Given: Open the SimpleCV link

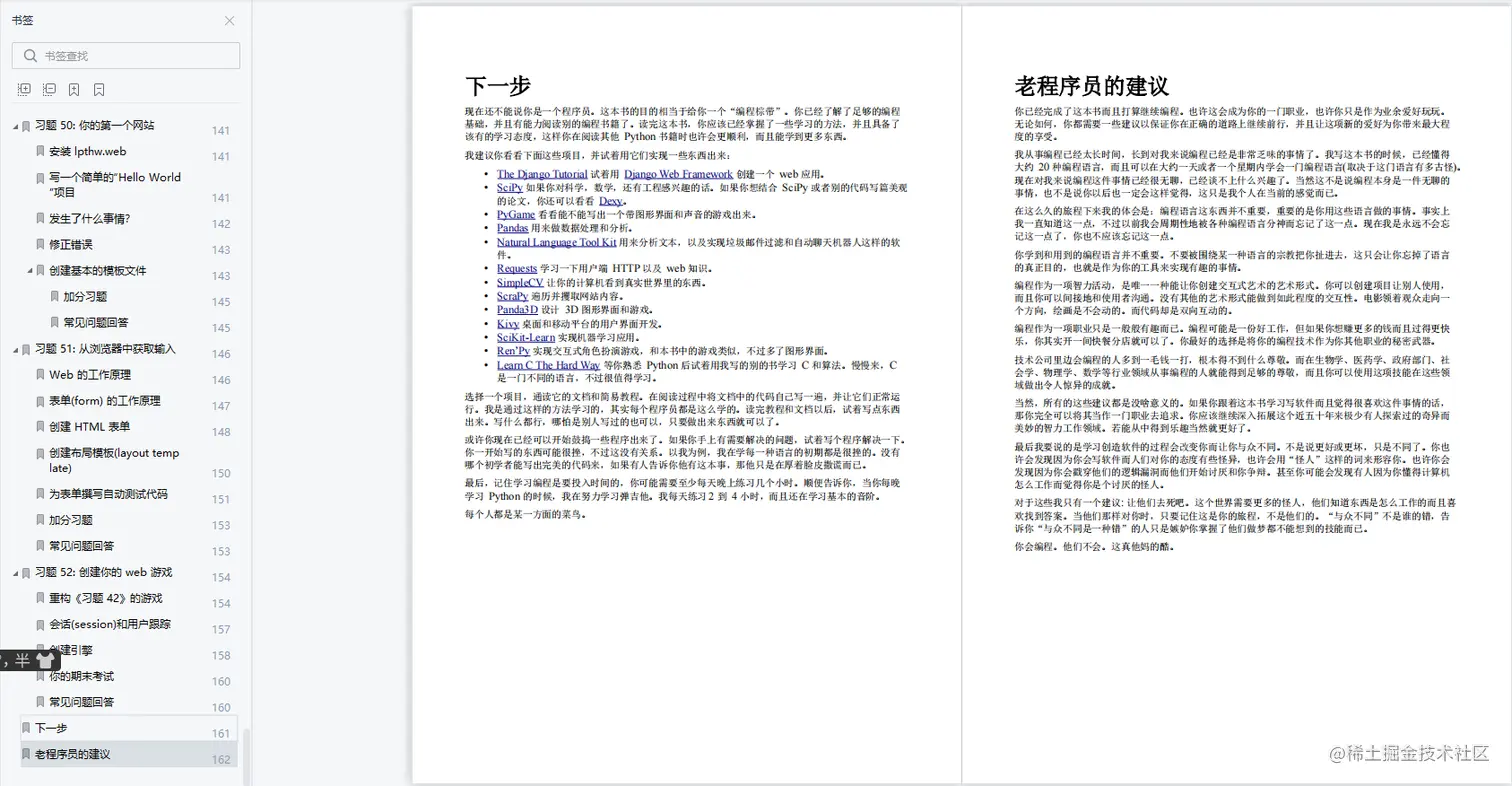Looking at the screenshot, I should (x=520, y=283).
